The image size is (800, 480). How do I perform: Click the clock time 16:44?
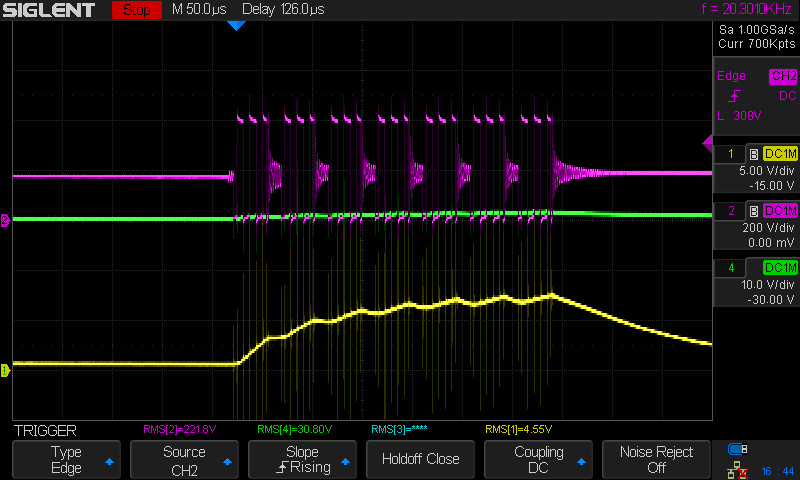point(778,471)
